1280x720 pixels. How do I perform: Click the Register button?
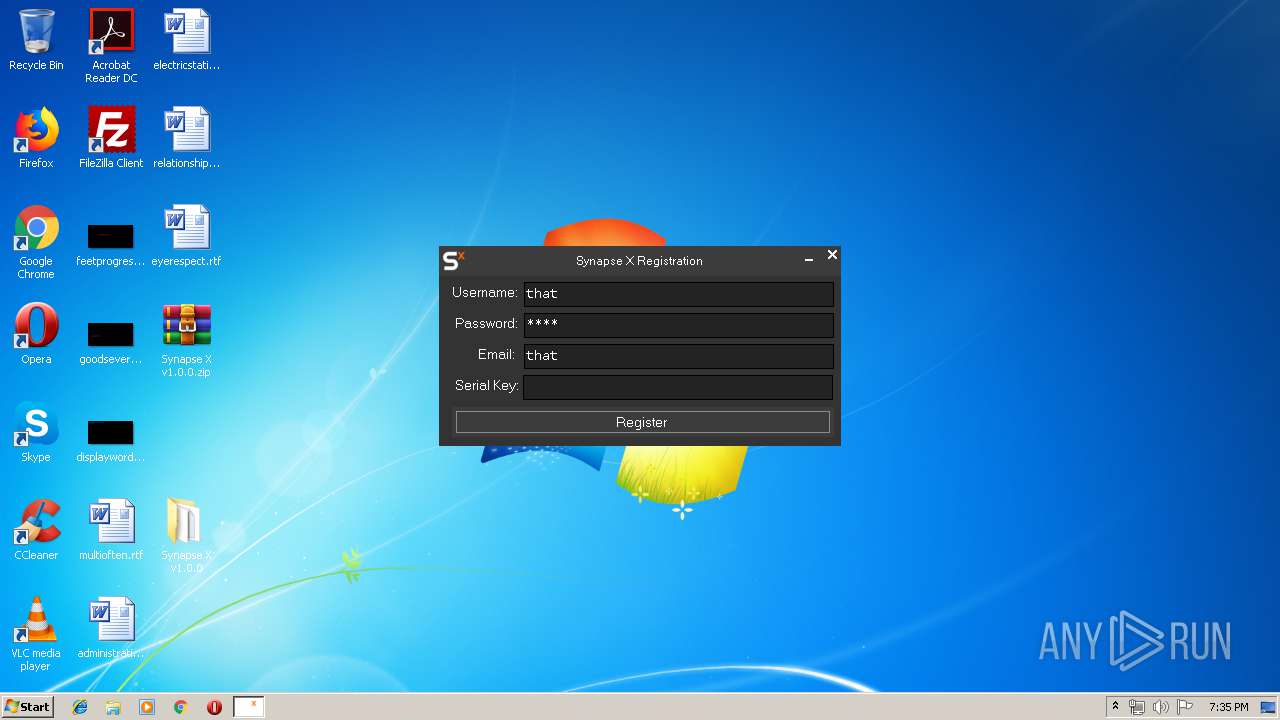[x=642, y=422]
